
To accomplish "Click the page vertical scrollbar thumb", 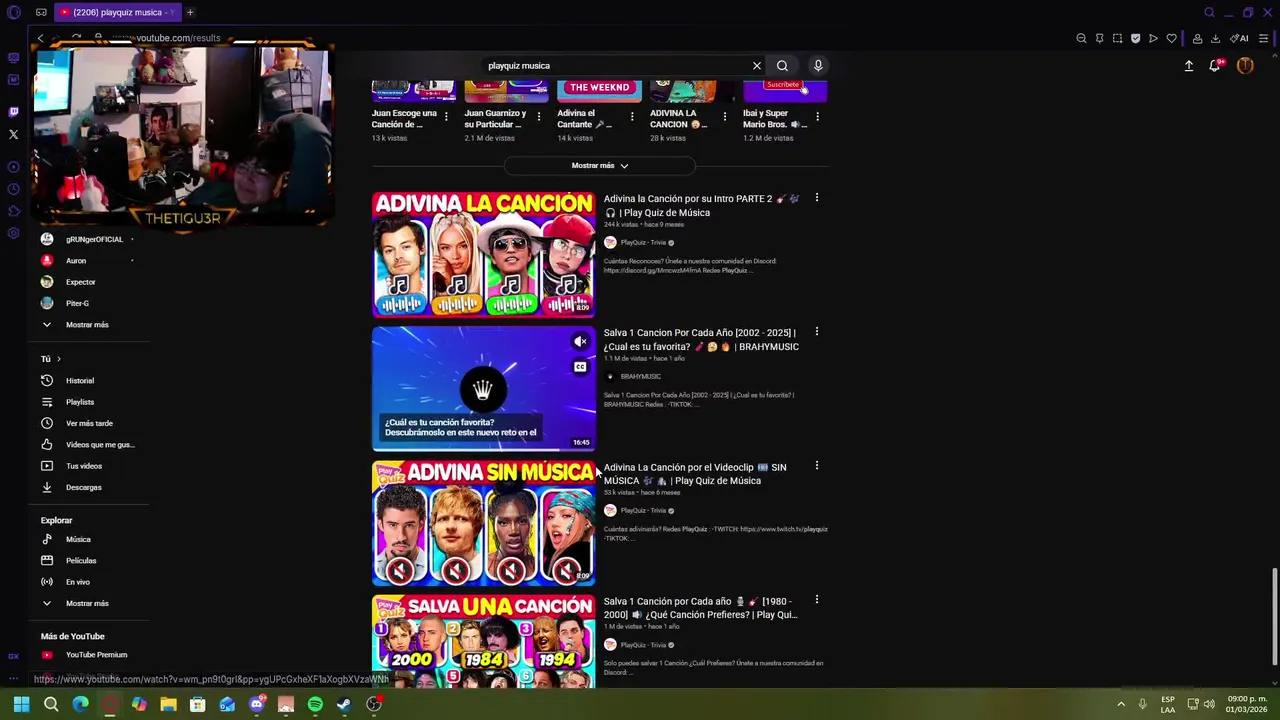I will (x=1274, y=615).
